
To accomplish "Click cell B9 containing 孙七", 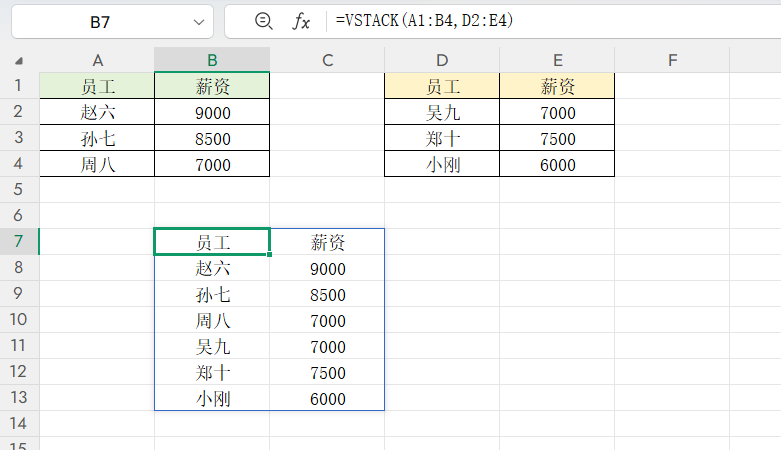I will (x=212, y=294).
